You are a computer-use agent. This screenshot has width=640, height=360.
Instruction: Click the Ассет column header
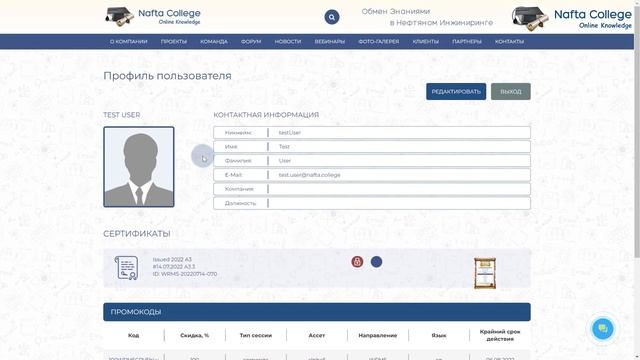[x=317, y=335]
